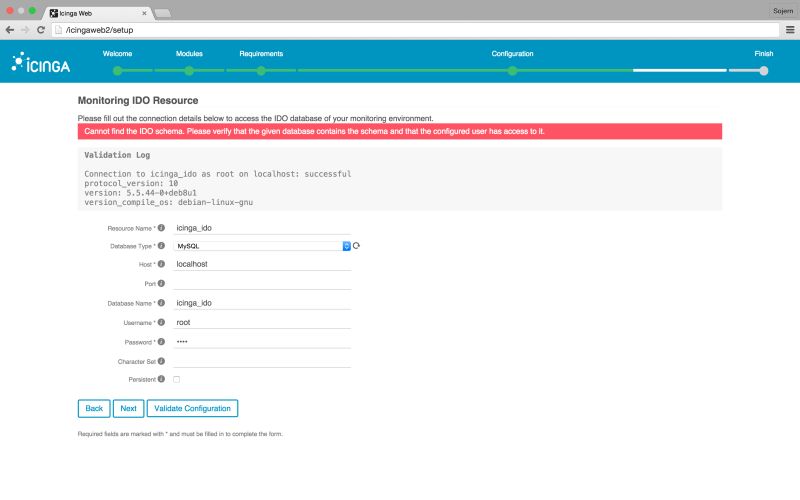Click the Validation Log heading
Screen dimensions: 800x500
(x=117, y=155)
